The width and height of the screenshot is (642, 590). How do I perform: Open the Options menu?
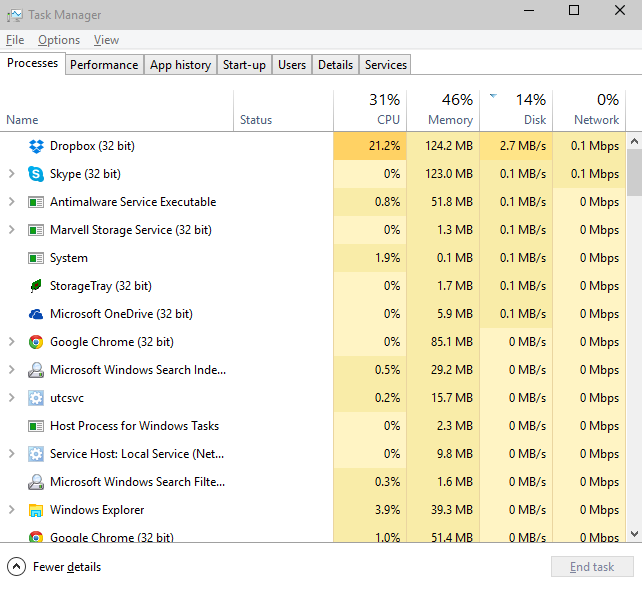point(59,40)
